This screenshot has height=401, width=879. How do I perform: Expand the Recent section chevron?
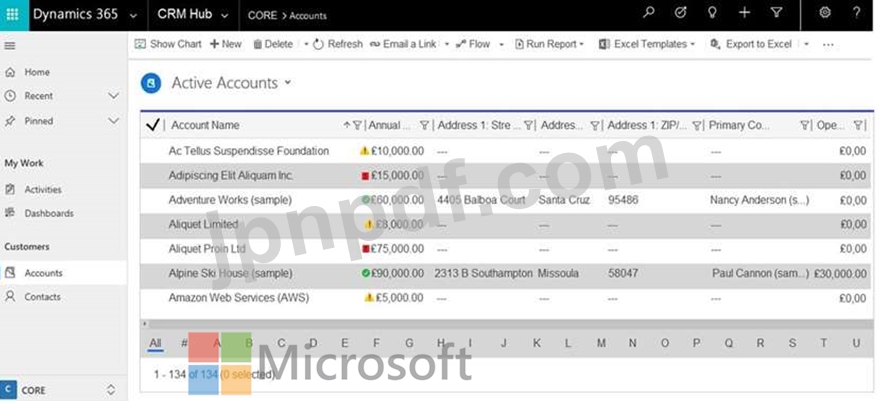pyautogui.click(x=113, y=96)
